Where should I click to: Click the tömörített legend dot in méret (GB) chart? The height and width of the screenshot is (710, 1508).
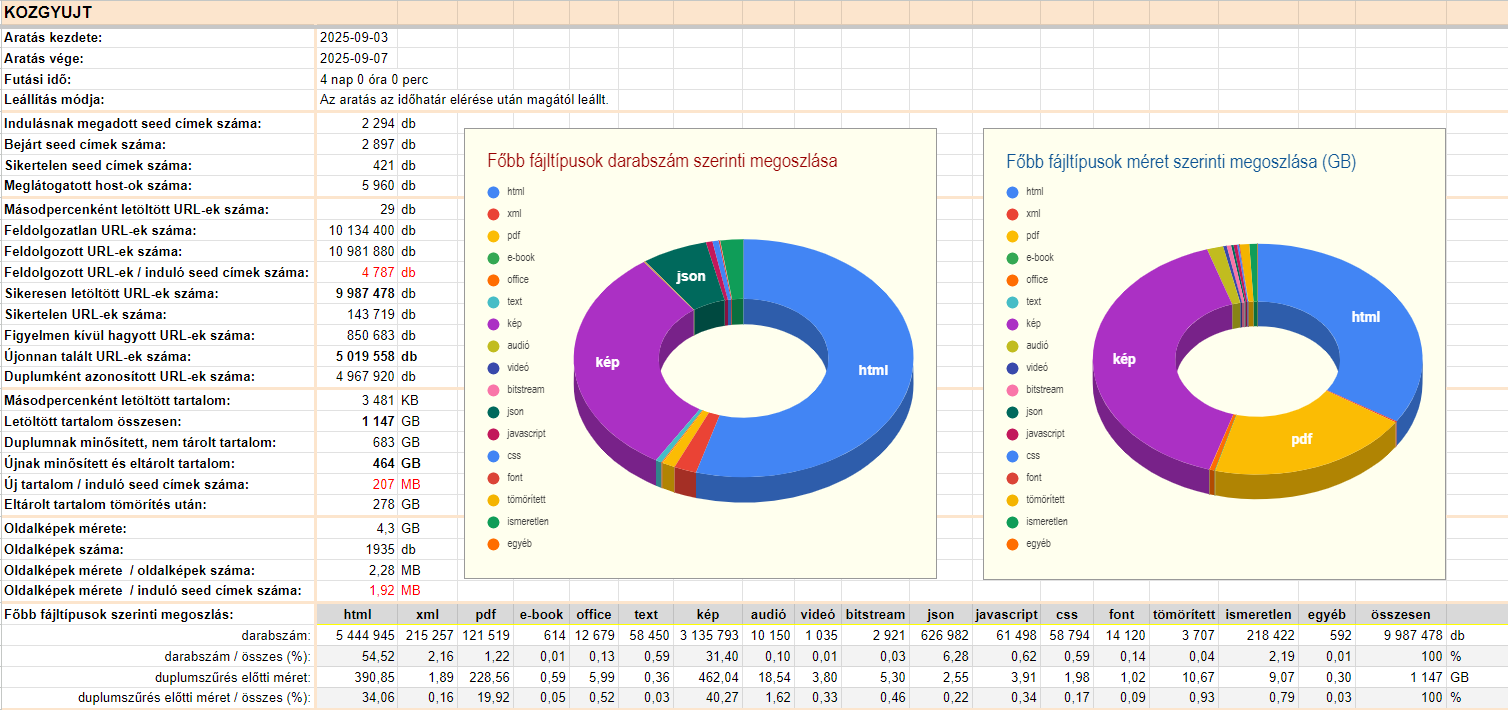[x=1012, y=500]
